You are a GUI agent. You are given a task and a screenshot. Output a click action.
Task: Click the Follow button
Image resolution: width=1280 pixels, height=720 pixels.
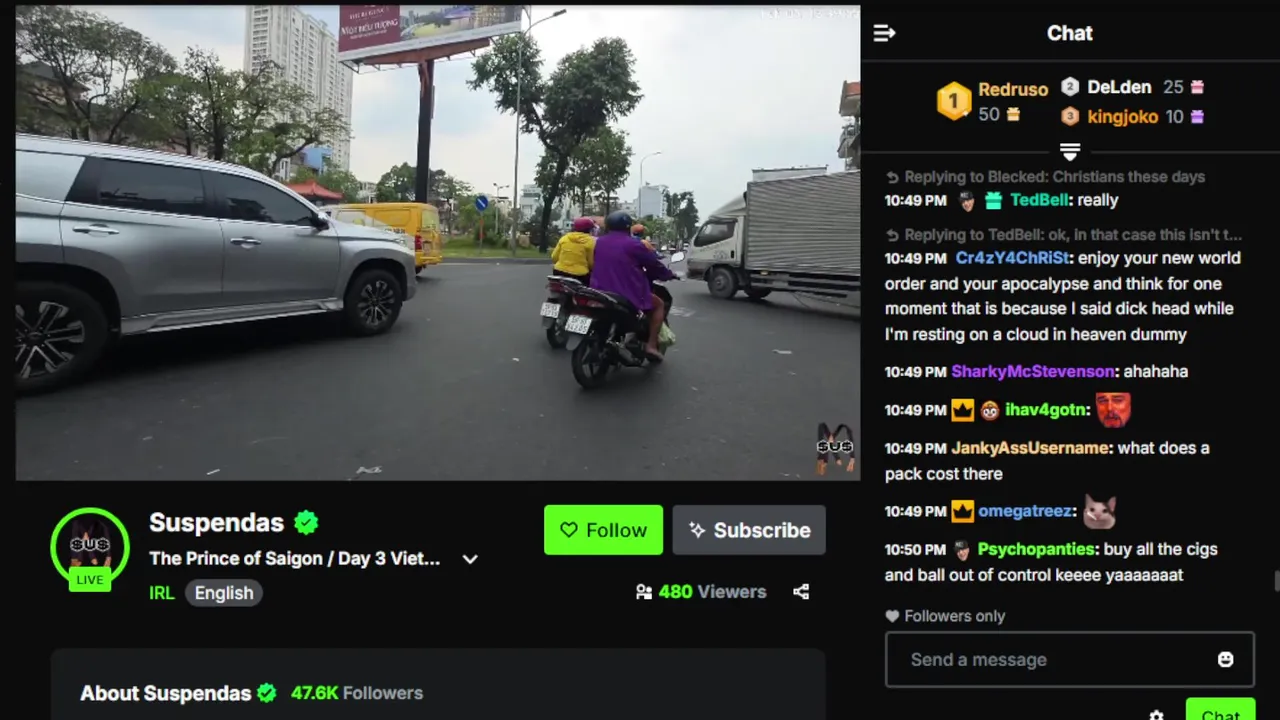click(x=603, y=530)
